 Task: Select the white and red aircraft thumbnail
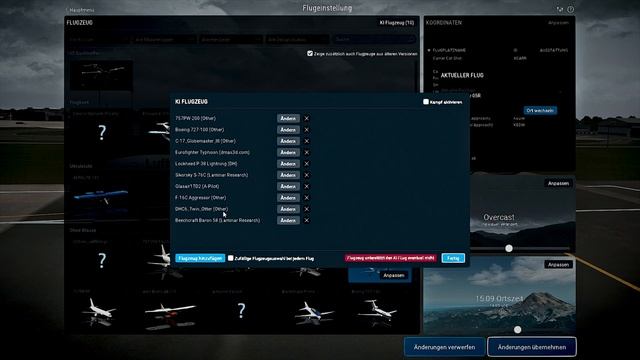point(170,312)
